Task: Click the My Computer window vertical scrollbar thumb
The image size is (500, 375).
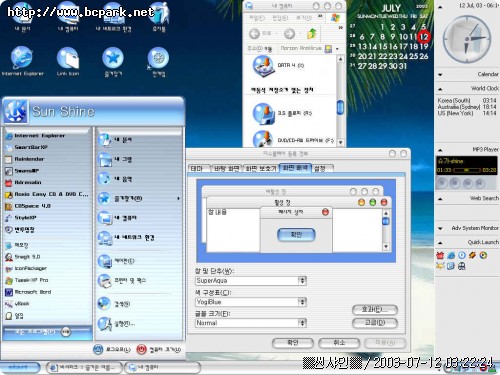Action: click(340, 107)
